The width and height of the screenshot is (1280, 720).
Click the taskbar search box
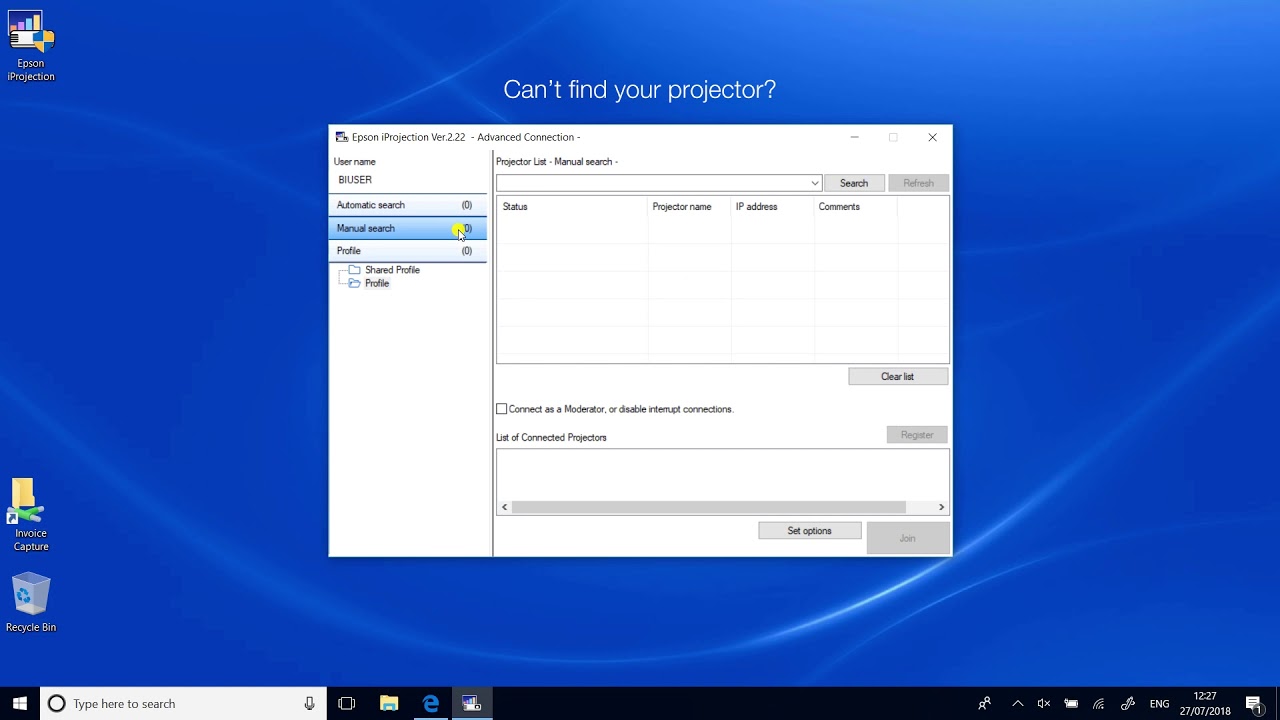coord(183,704)
